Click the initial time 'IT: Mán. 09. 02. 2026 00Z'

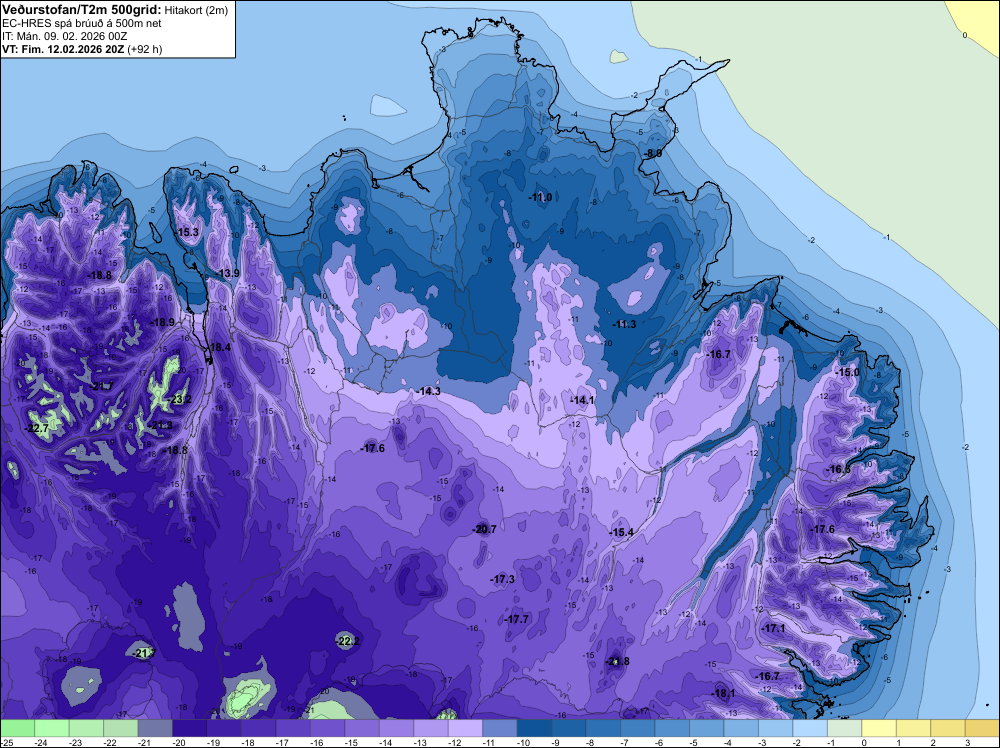[x=64, y=36]
